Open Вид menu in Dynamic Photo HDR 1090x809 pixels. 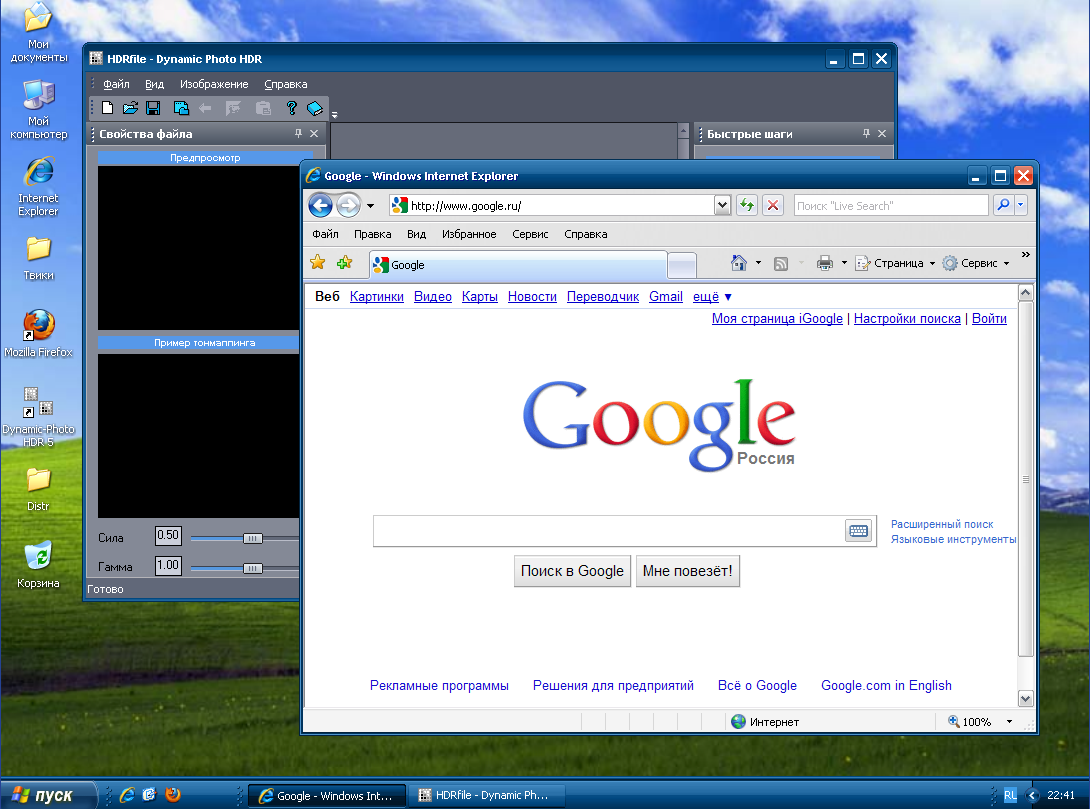click(154, 84)
